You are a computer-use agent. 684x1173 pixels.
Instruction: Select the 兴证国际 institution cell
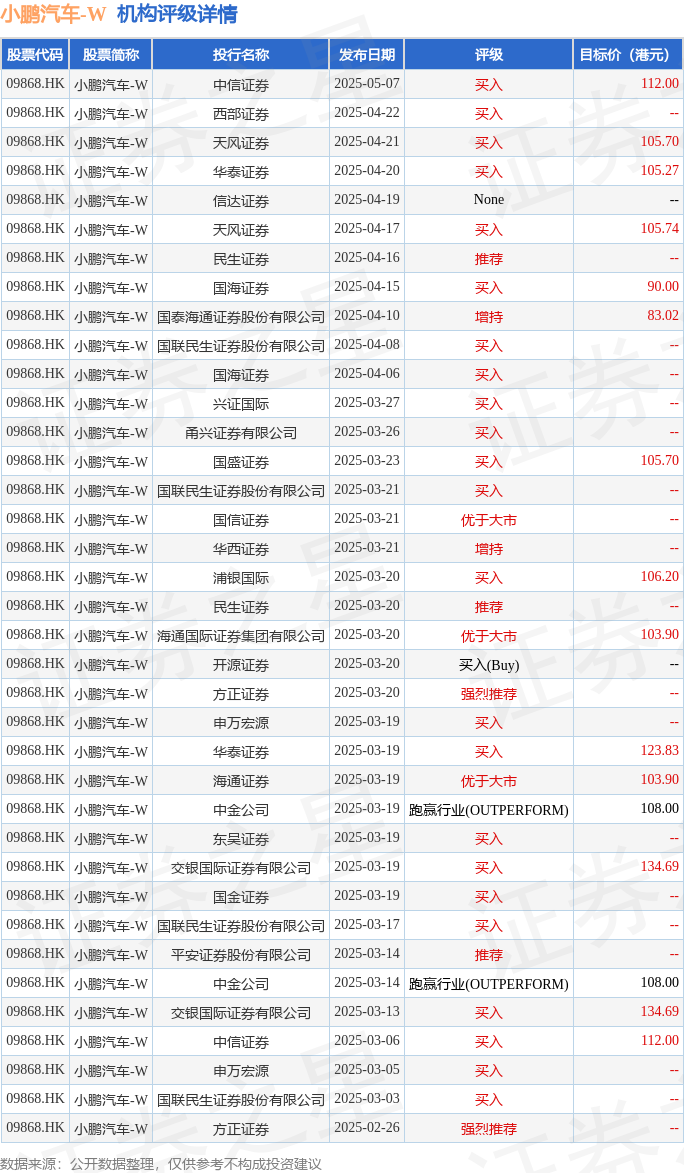click(240, 403)
